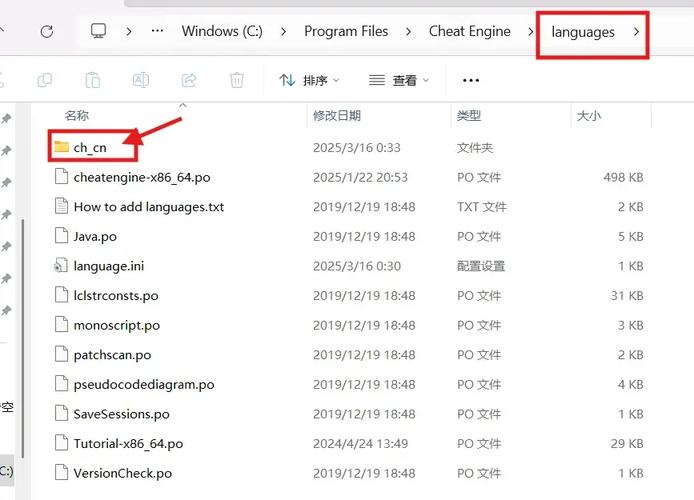694x500 pixels.
Task: Select the Java.po file name
Action: (x=95, y=237)
